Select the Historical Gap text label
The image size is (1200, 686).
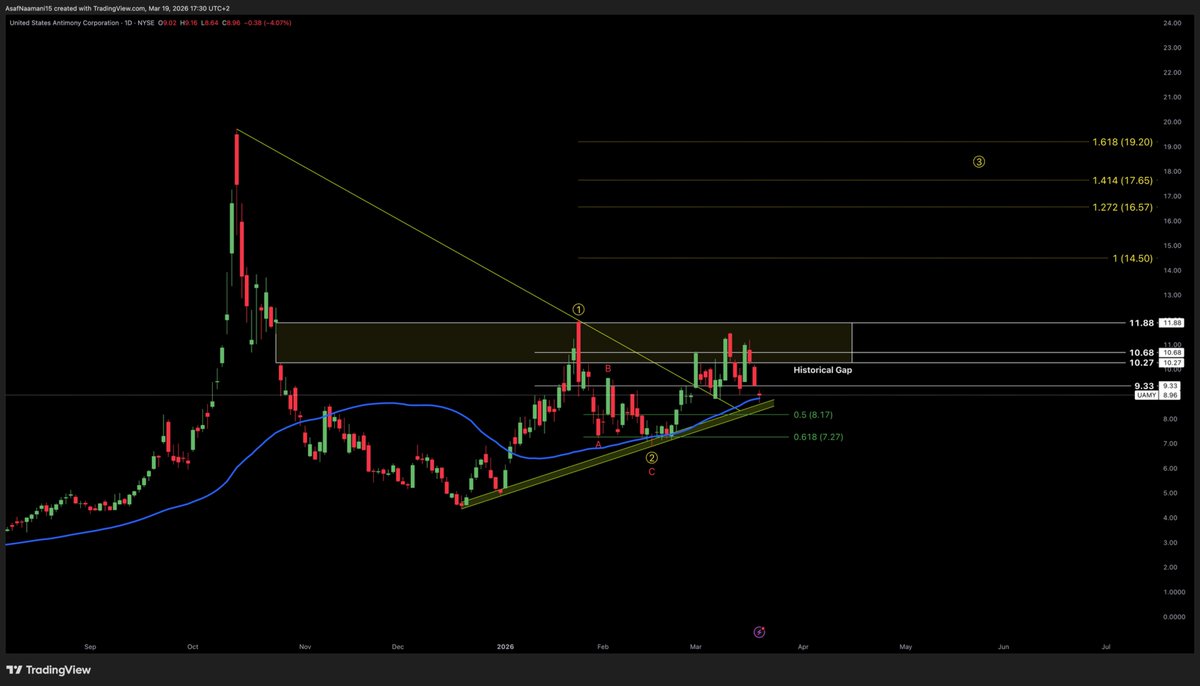(x=823, y=370)
